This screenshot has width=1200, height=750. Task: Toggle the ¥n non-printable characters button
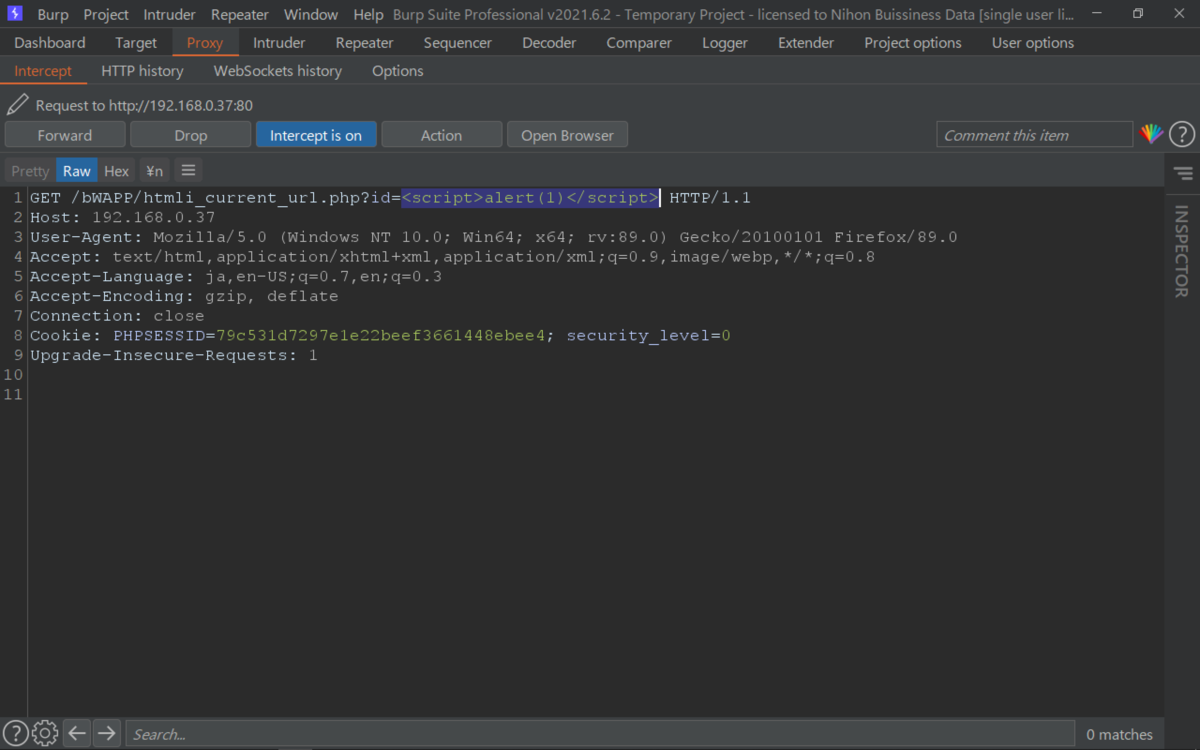(154, 171)
